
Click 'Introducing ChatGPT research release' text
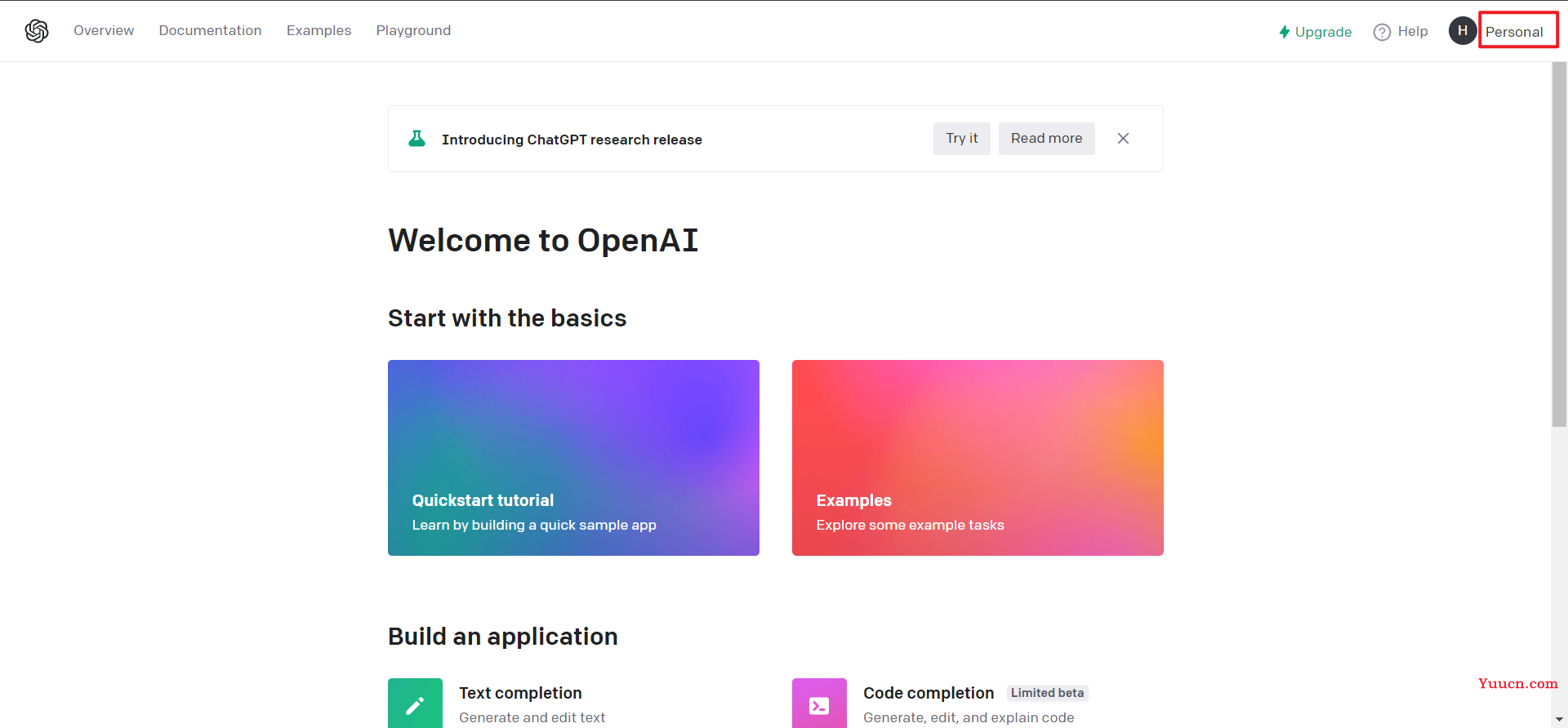click(572, 140)
